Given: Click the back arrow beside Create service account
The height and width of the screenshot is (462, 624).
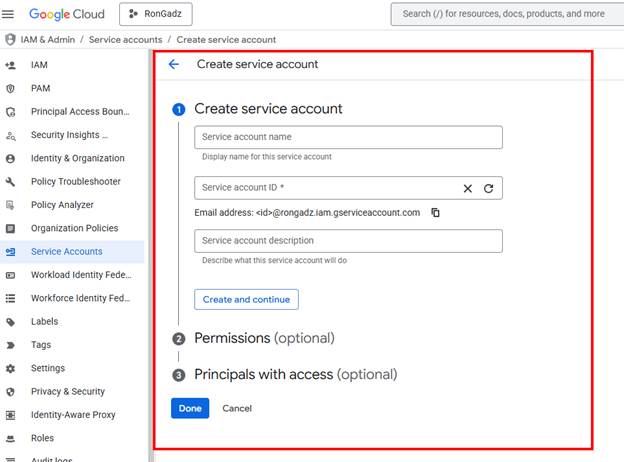Looking at the screenshot, I should pos(174,64).
